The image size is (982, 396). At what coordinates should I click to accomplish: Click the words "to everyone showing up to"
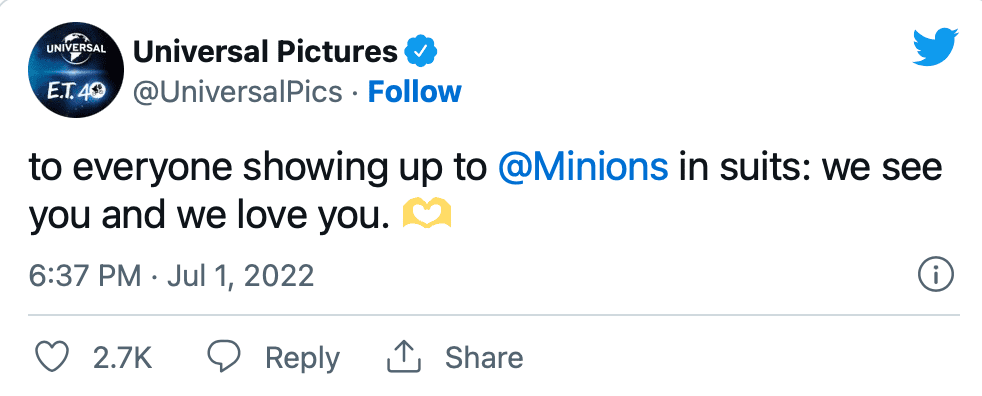258,169
